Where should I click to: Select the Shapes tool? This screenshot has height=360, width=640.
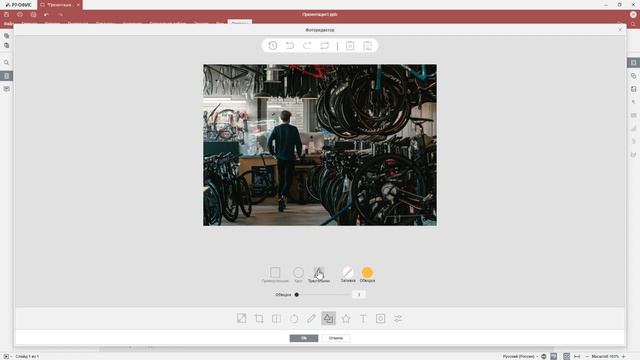[x=329, y=318]
